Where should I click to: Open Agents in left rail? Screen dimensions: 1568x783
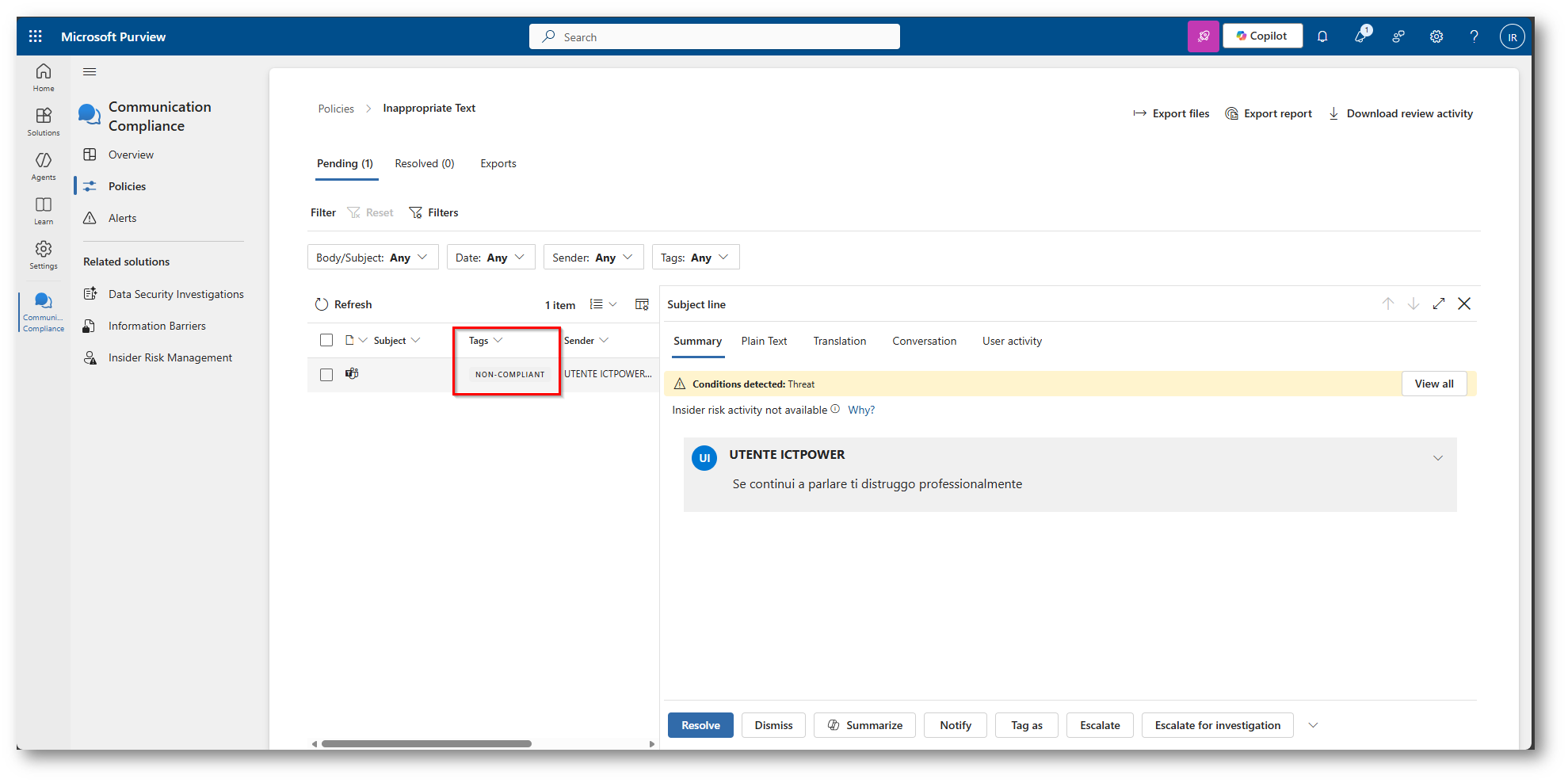coord(44,166)
